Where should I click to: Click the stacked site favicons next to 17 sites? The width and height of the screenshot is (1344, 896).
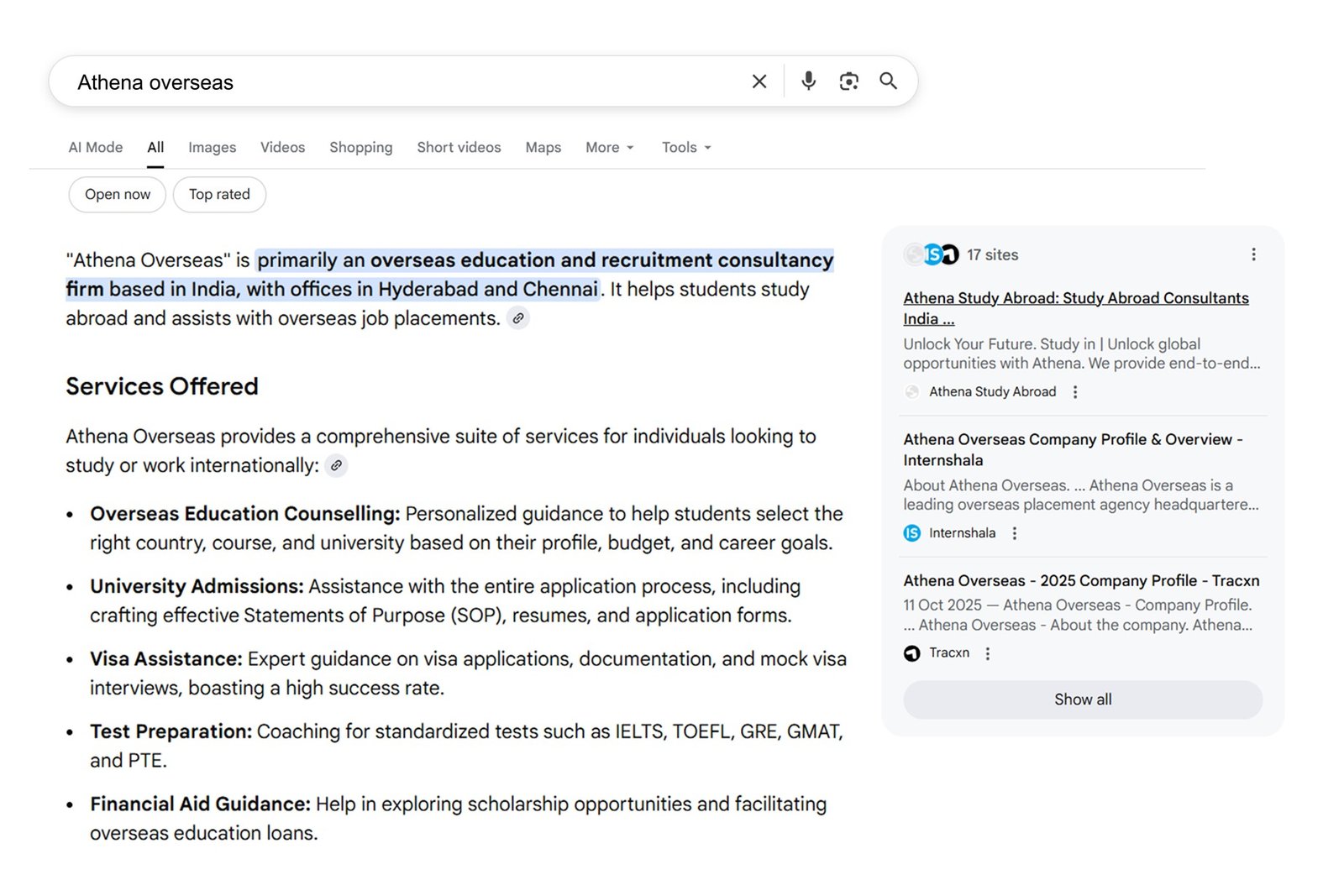point(932,254)
